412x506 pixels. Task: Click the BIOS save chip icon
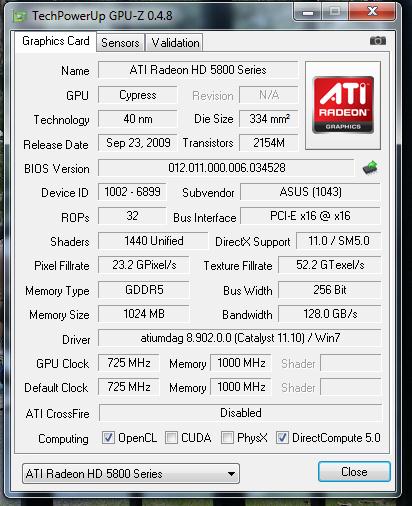click(370, 167)
